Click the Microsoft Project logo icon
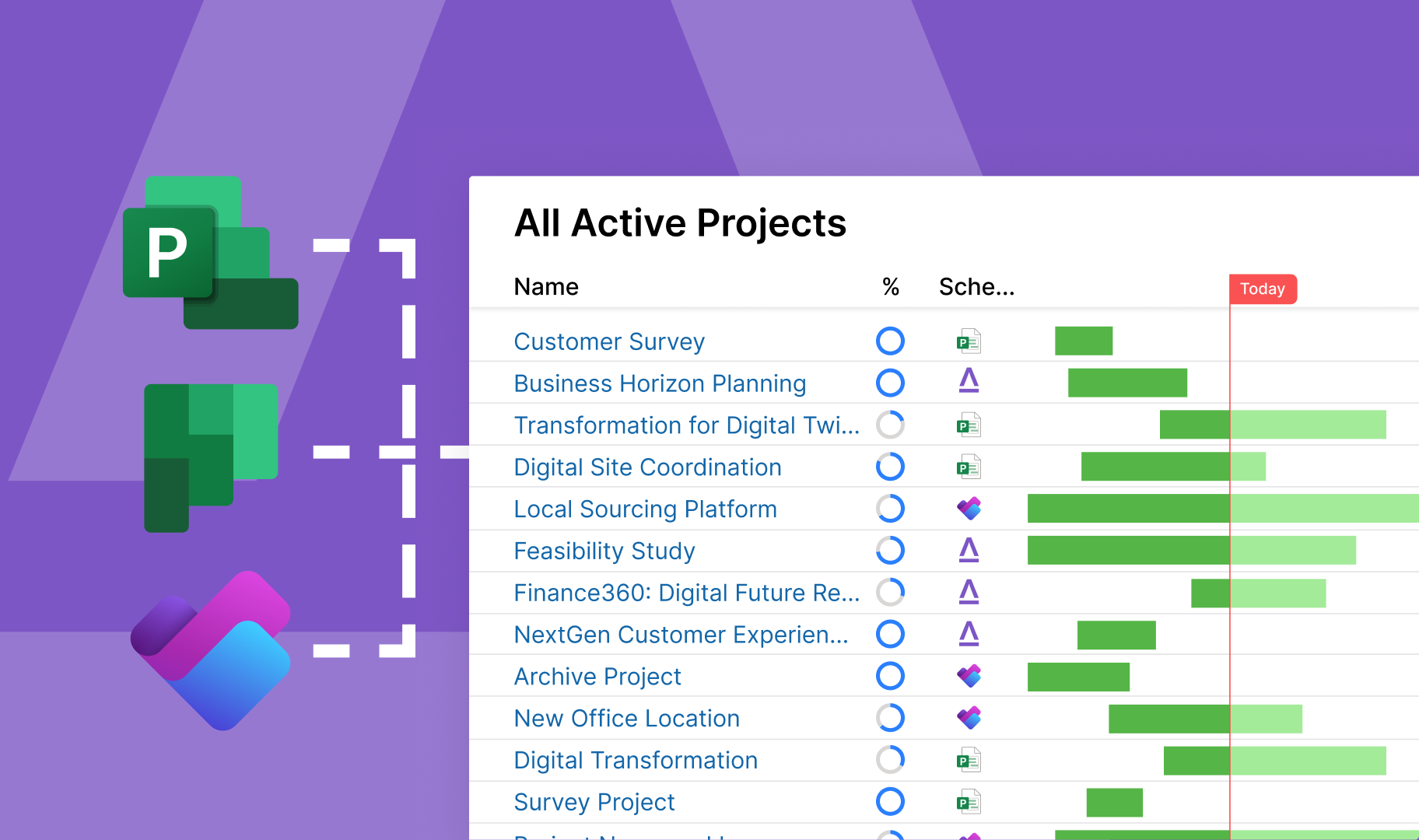1419x840 pixels. pyautogui.click(x=210, y=253)
